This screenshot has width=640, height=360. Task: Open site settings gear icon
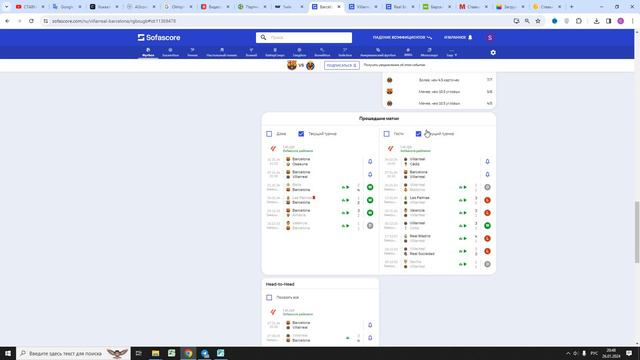(x=493, y=53)
